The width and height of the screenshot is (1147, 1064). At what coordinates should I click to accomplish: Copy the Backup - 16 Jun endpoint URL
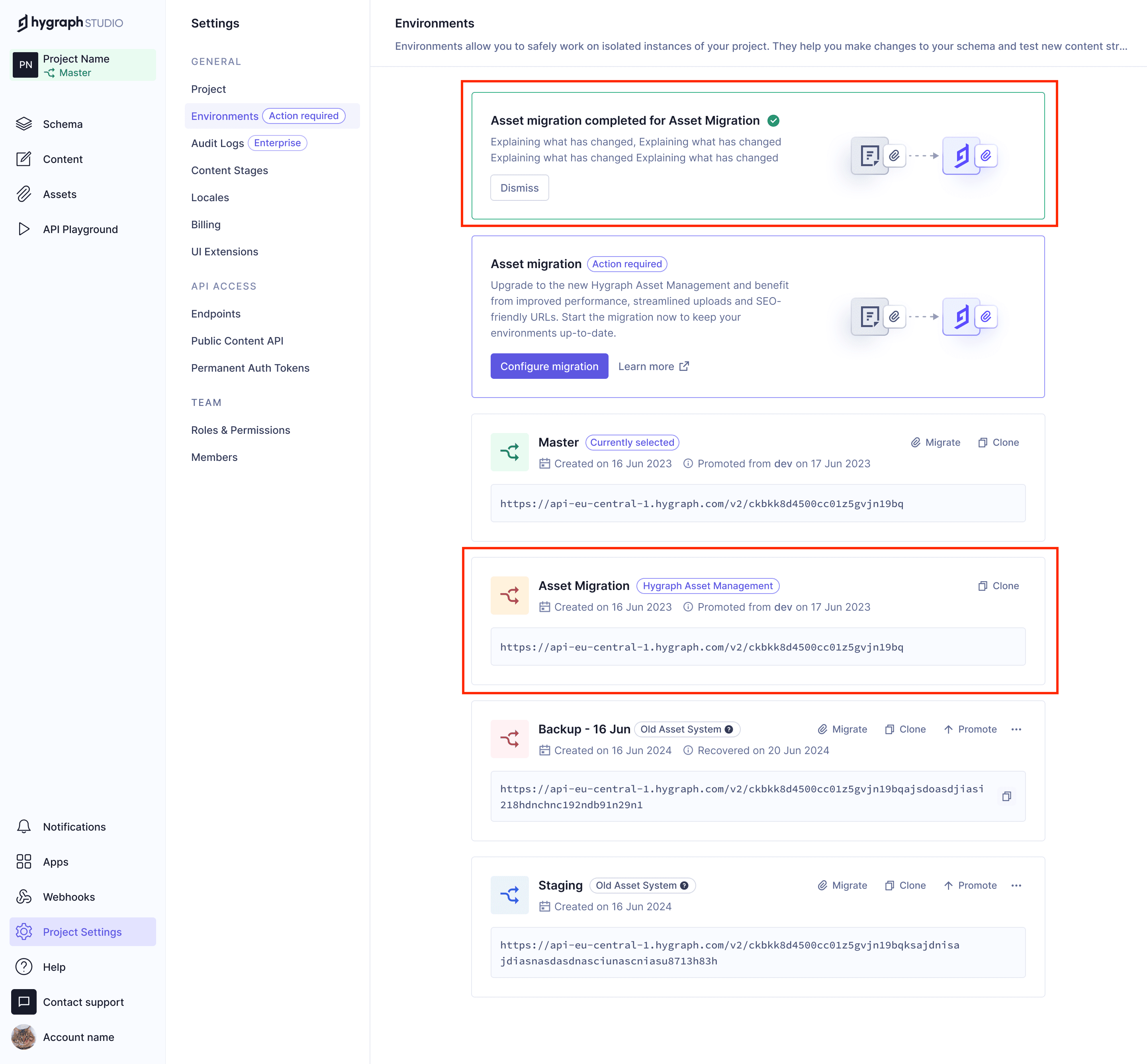[1006, 796]
